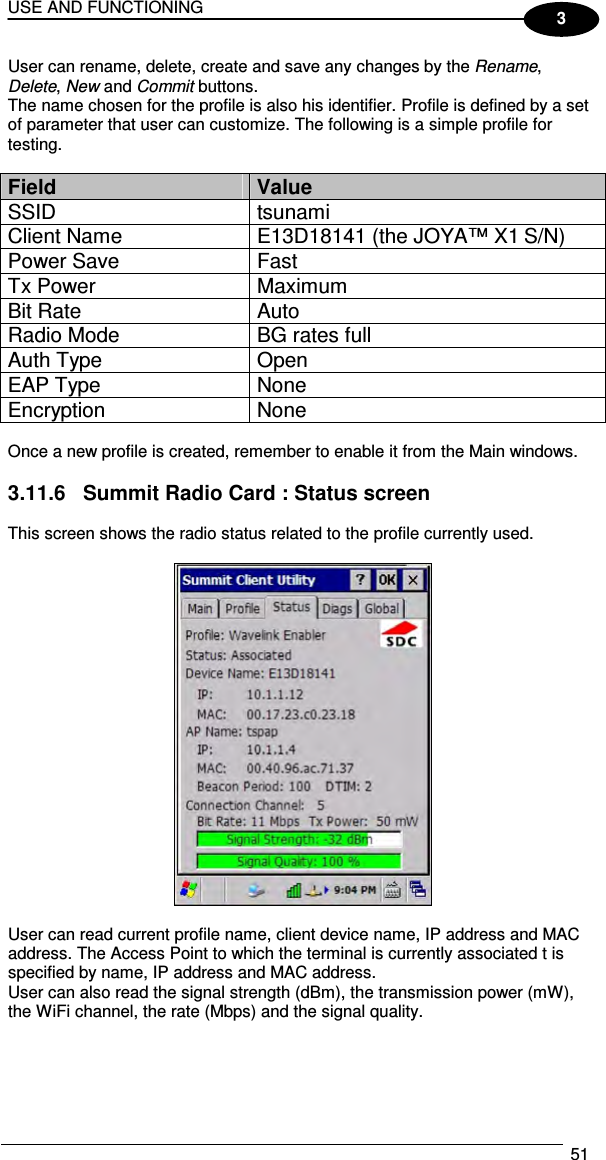Click the show desktop windows icon
The width and height of the screenshot is (606, 1160).
417,889
